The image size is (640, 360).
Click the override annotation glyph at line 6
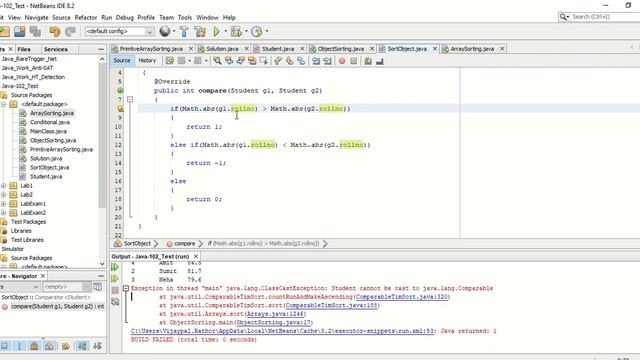120,90
